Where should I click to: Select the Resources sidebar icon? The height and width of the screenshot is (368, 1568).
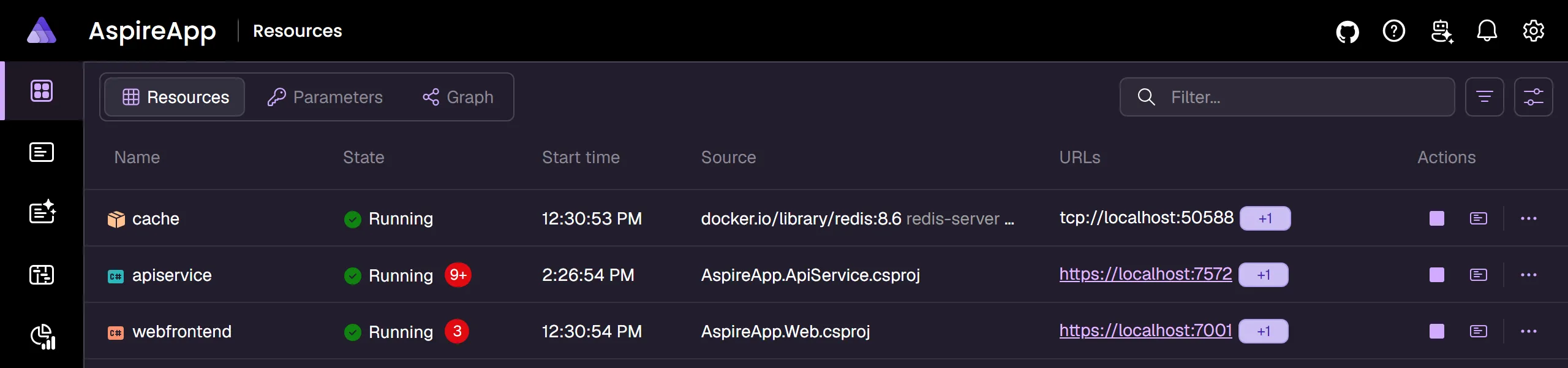[x=42, y=91]
